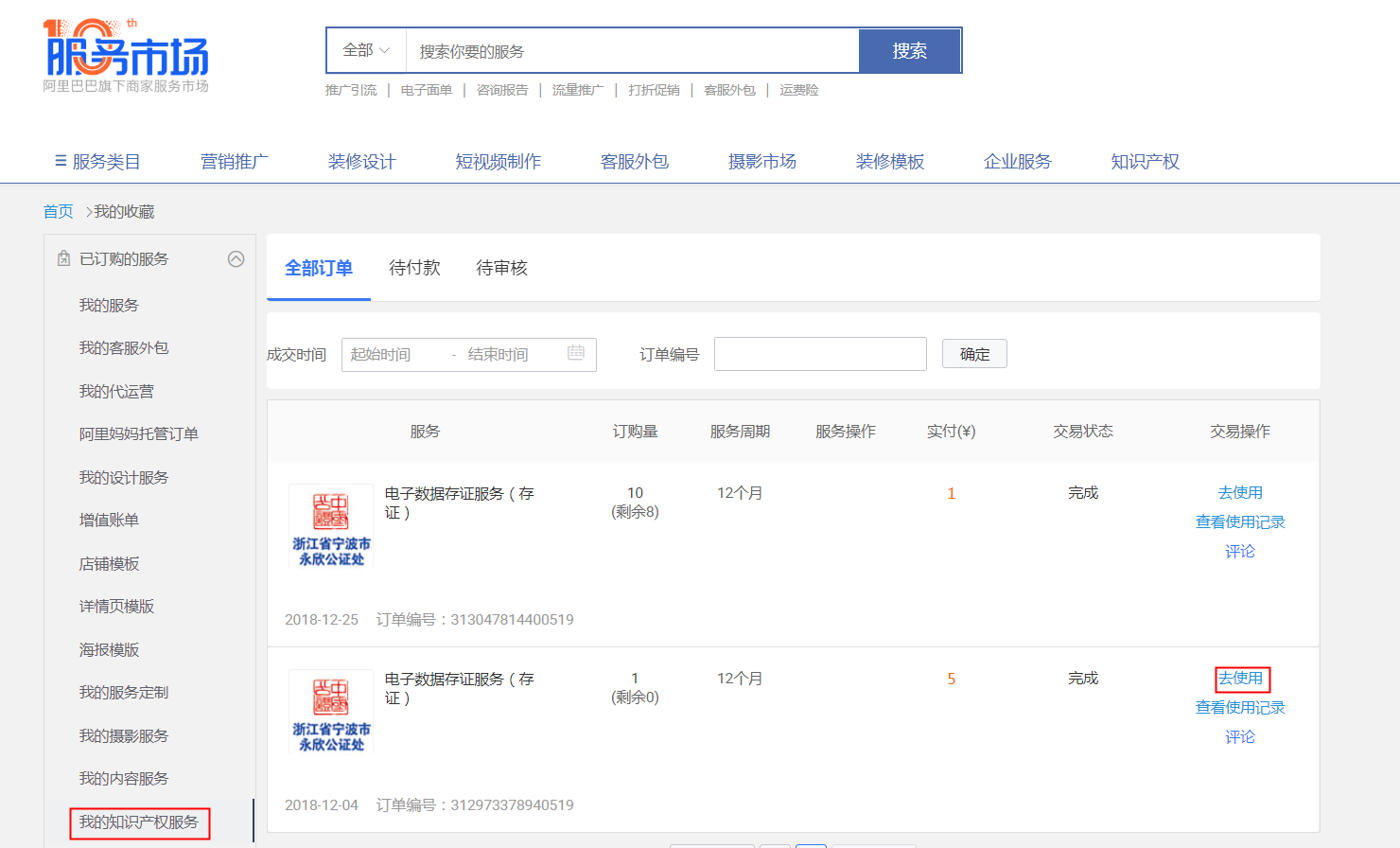
Task: Select 我的知识产权服务 in the sidebar
Action: point(139,821)
